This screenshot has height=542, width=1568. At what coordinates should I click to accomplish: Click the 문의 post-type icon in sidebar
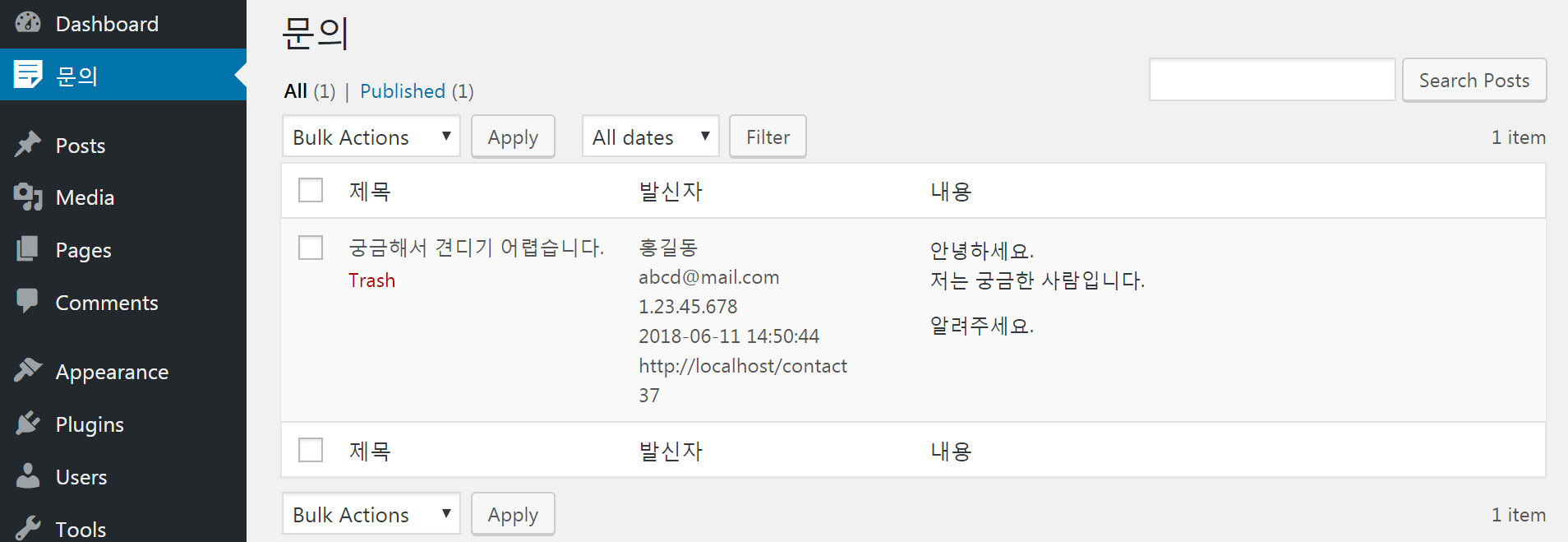pyautogui.click(x=28, y=74)
